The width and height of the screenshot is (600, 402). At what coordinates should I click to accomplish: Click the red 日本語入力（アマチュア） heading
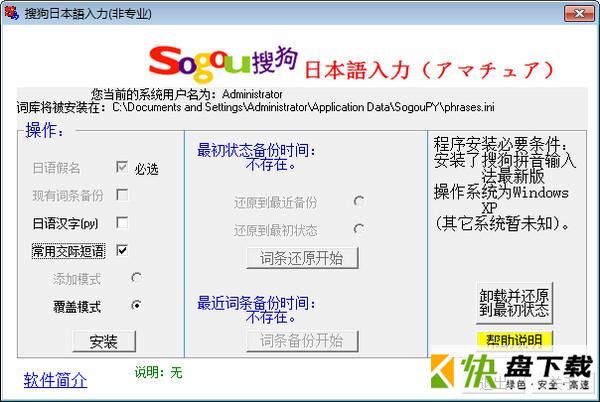(429, 70)
